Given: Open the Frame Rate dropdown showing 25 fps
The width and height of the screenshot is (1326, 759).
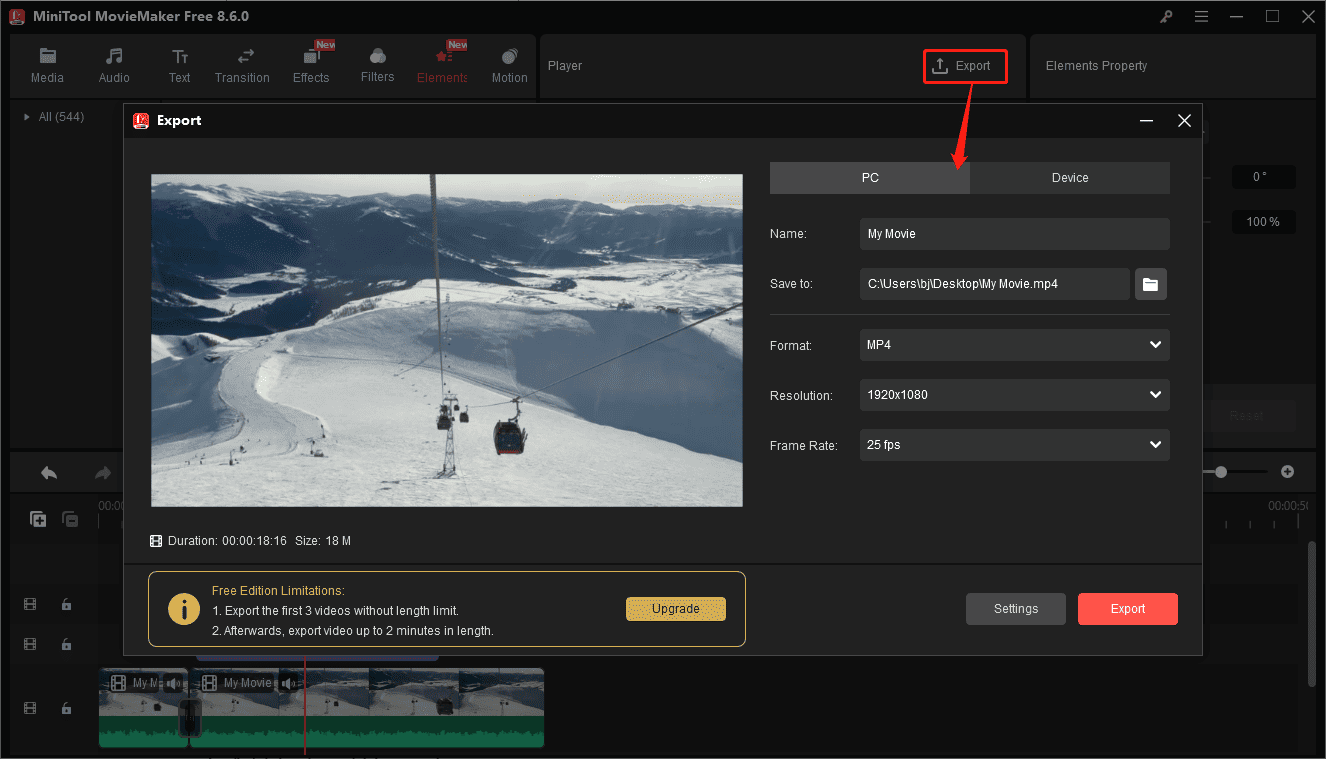Looking at the screenshot, I should 1015,445.
